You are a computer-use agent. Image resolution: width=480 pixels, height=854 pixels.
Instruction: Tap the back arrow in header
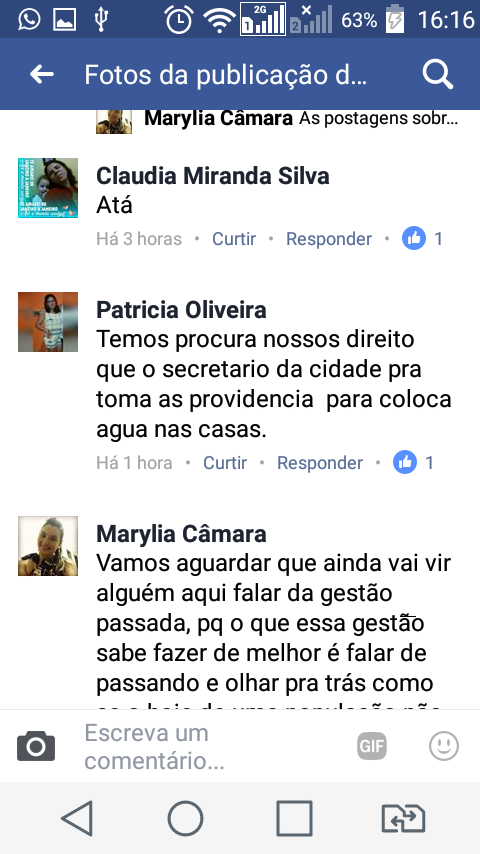[x=42, y=75]
